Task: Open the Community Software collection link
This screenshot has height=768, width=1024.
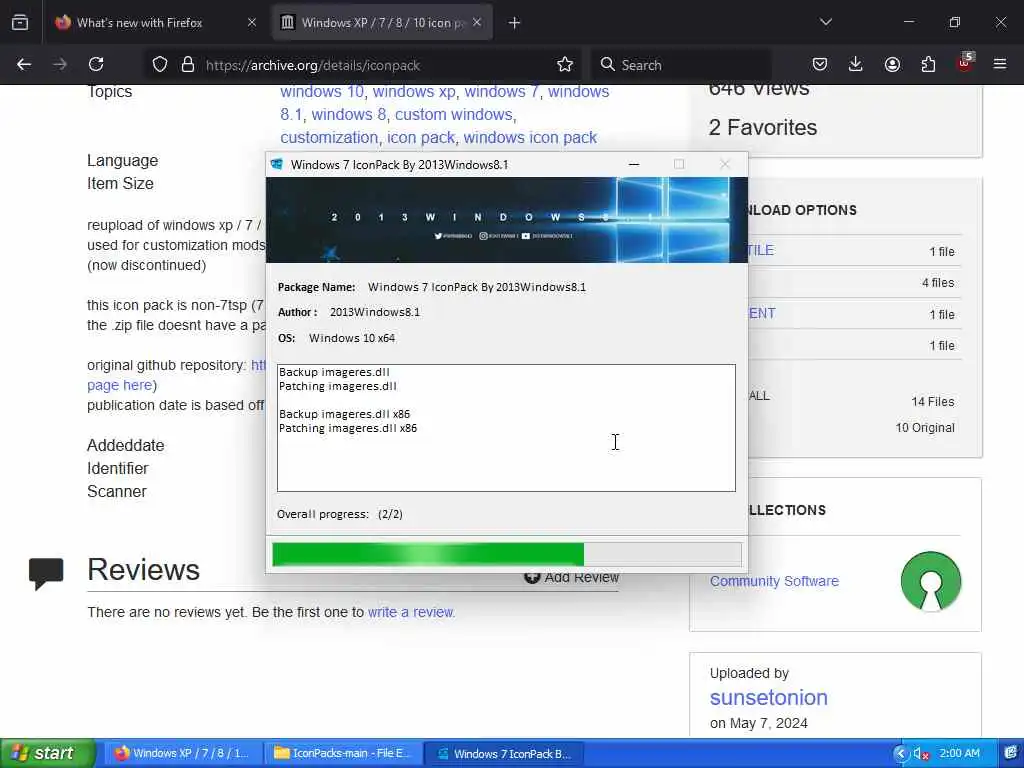Action: click(774, 581)
